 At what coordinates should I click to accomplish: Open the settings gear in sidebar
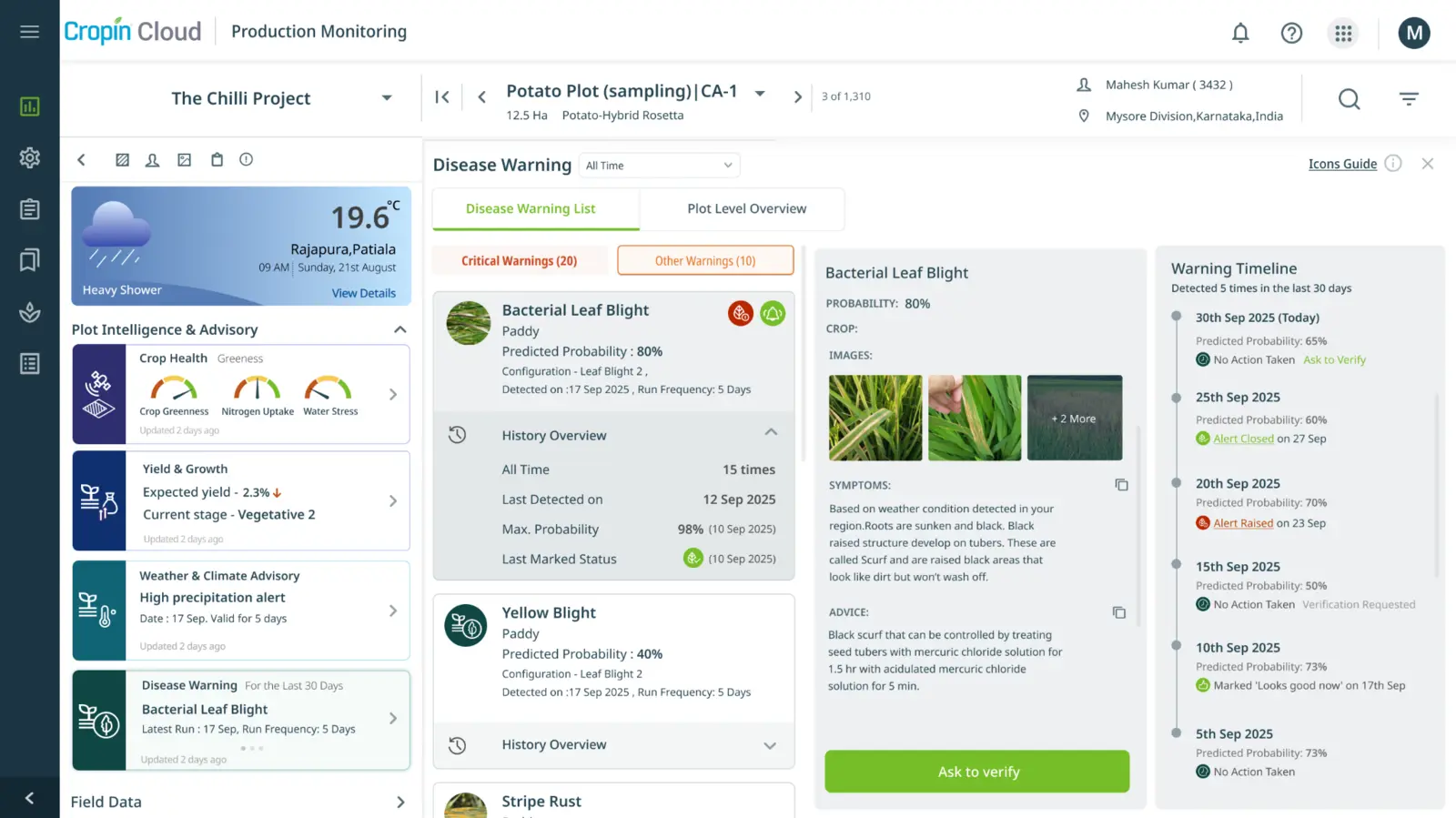pos(30,157)
